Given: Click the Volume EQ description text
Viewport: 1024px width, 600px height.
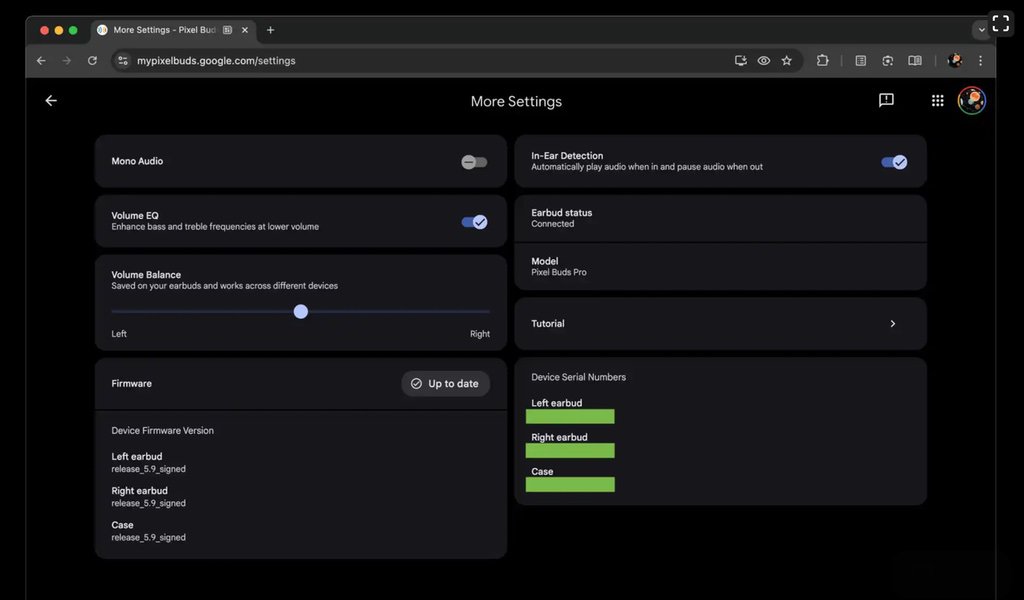Looking at the screenshot, I should point(215,227).
